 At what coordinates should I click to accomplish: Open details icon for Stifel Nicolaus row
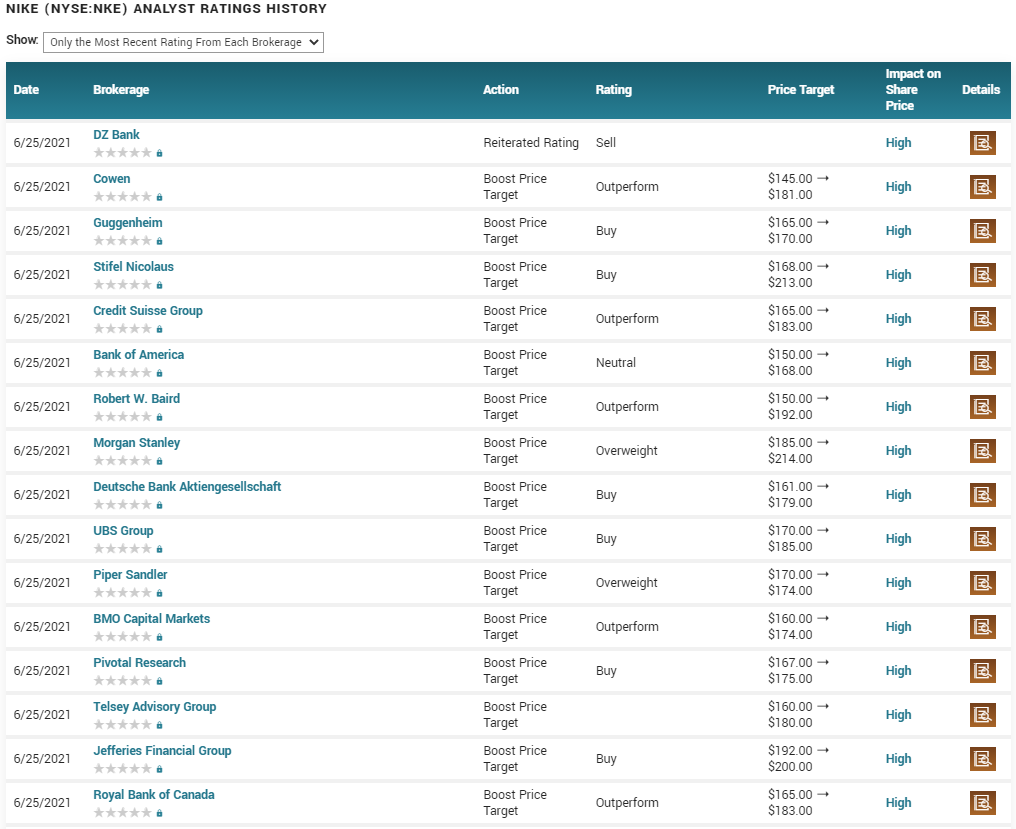982,275
